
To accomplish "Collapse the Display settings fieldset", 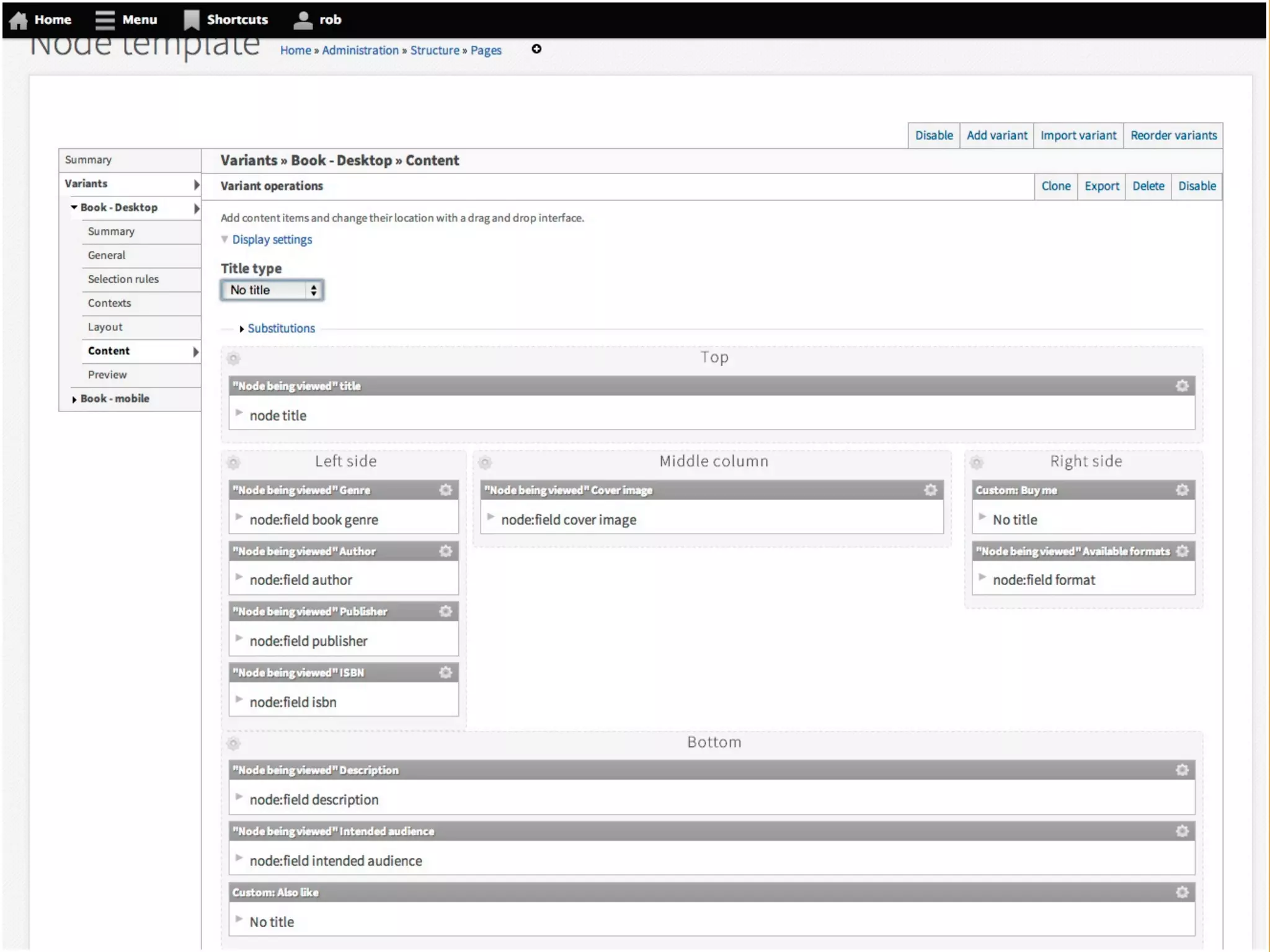I will point(272,240).
